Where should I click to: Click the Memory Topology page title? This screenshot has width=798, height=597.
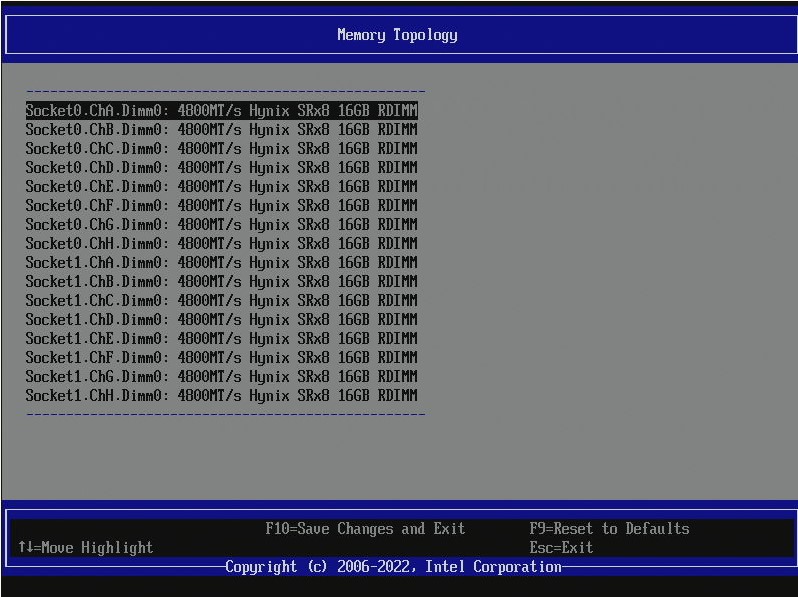397,35
